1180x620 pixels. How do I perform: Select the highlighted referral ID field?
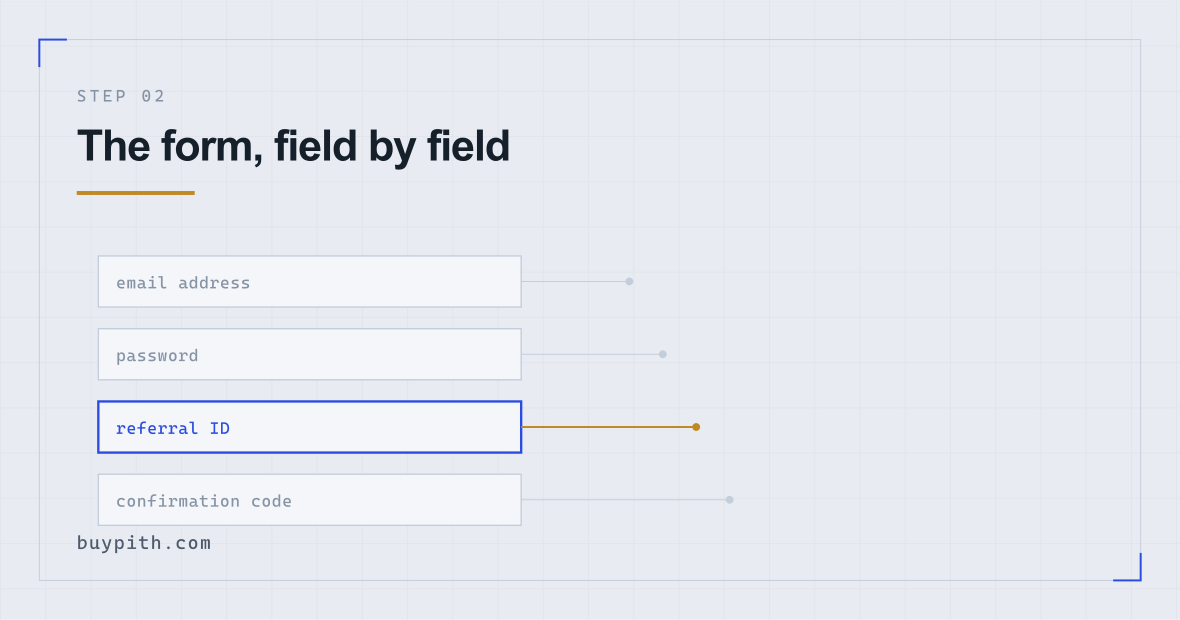309,427
